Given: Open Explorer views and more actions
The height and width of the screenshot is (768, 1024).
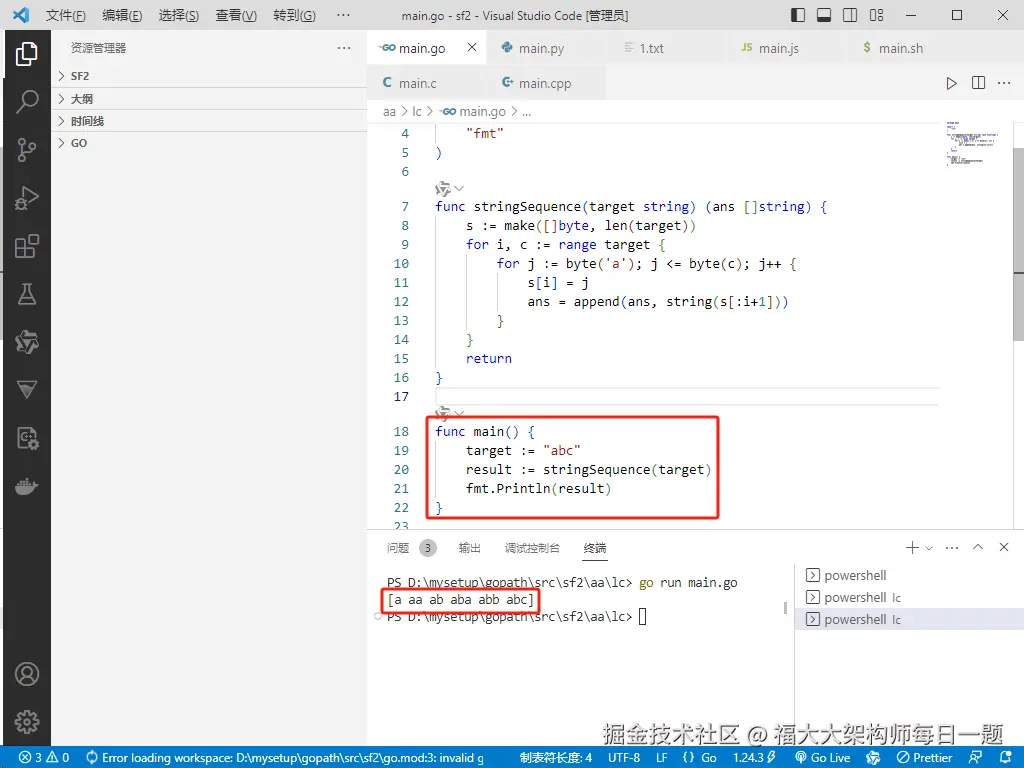Looking at the screenshot, I should pyautogui.click(x=344, y=48).
